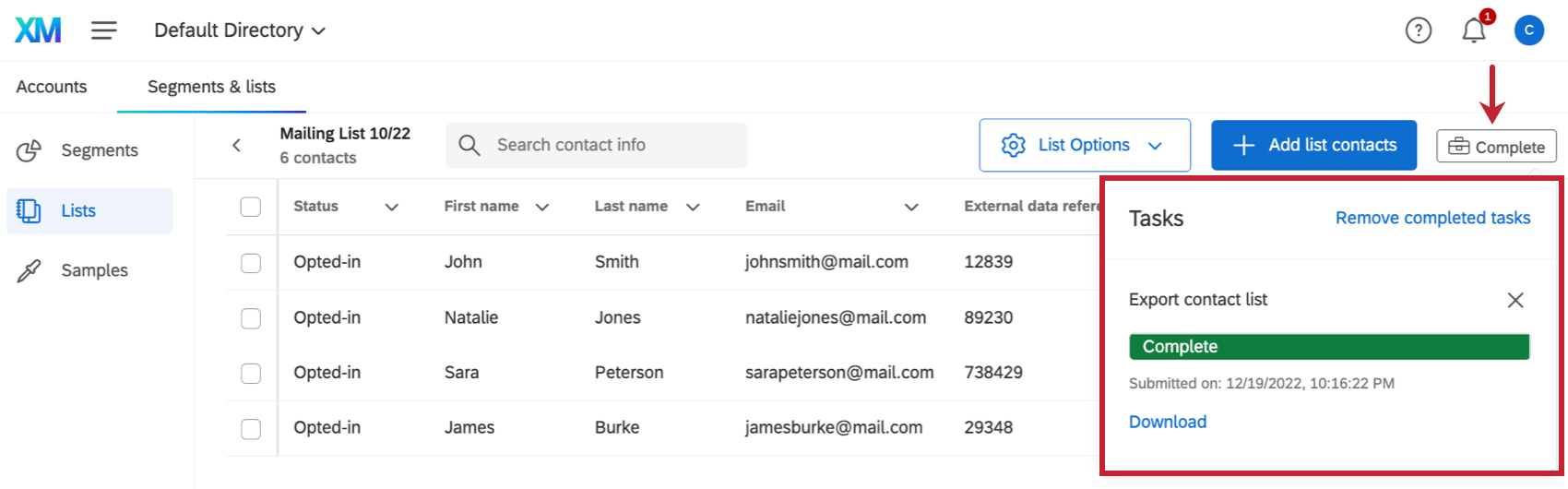Image resolution: width=1568 pixels, height=489 pixels.
Task: Go back using the left chevron arrow
Action: (237, 145)
